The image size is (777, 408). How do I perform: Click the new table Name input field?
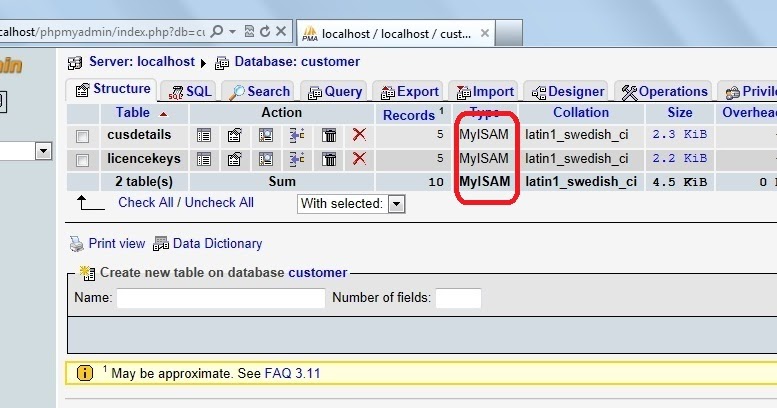coord(221,298)
